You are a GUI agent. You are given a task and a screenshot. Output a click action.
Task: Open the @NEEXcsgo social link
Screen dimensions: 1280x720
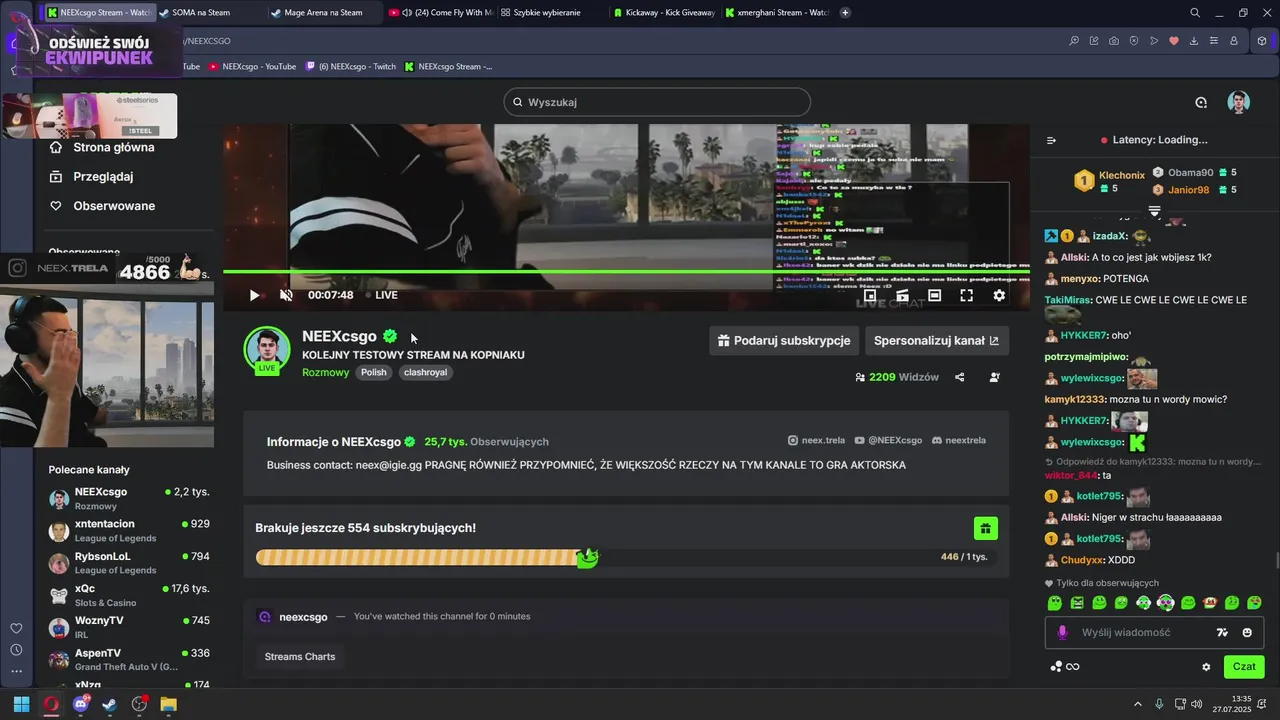coord(888,440)
